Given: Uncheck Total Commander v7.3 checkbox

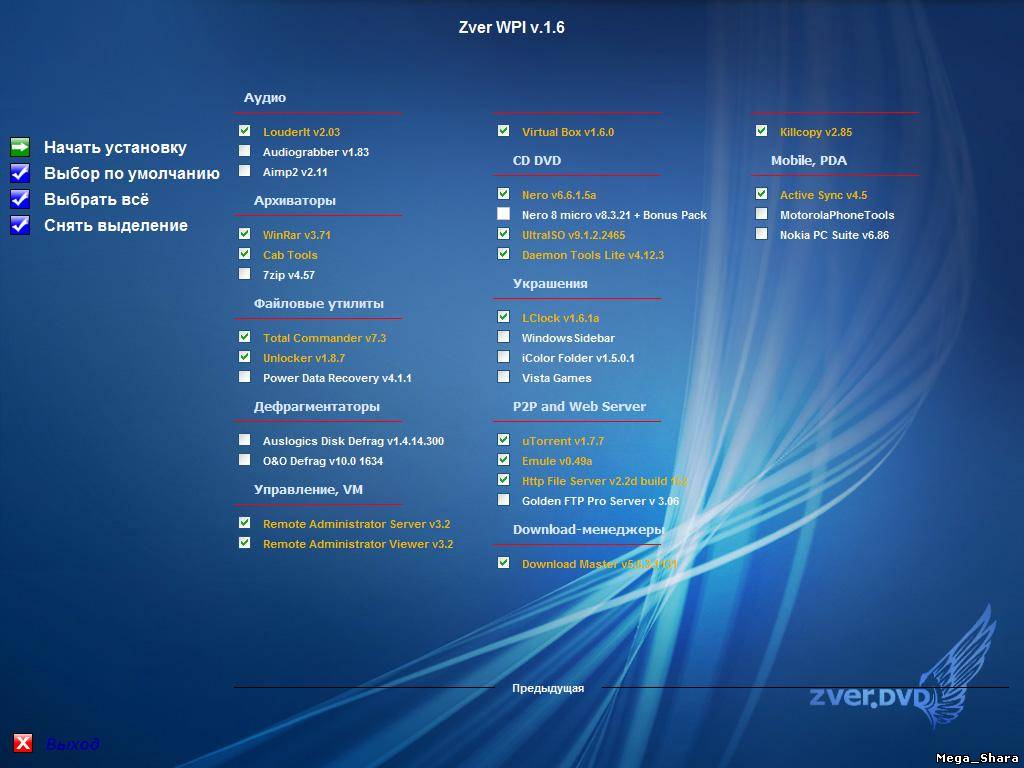Looking at the screenshot, I should [244, 337].
